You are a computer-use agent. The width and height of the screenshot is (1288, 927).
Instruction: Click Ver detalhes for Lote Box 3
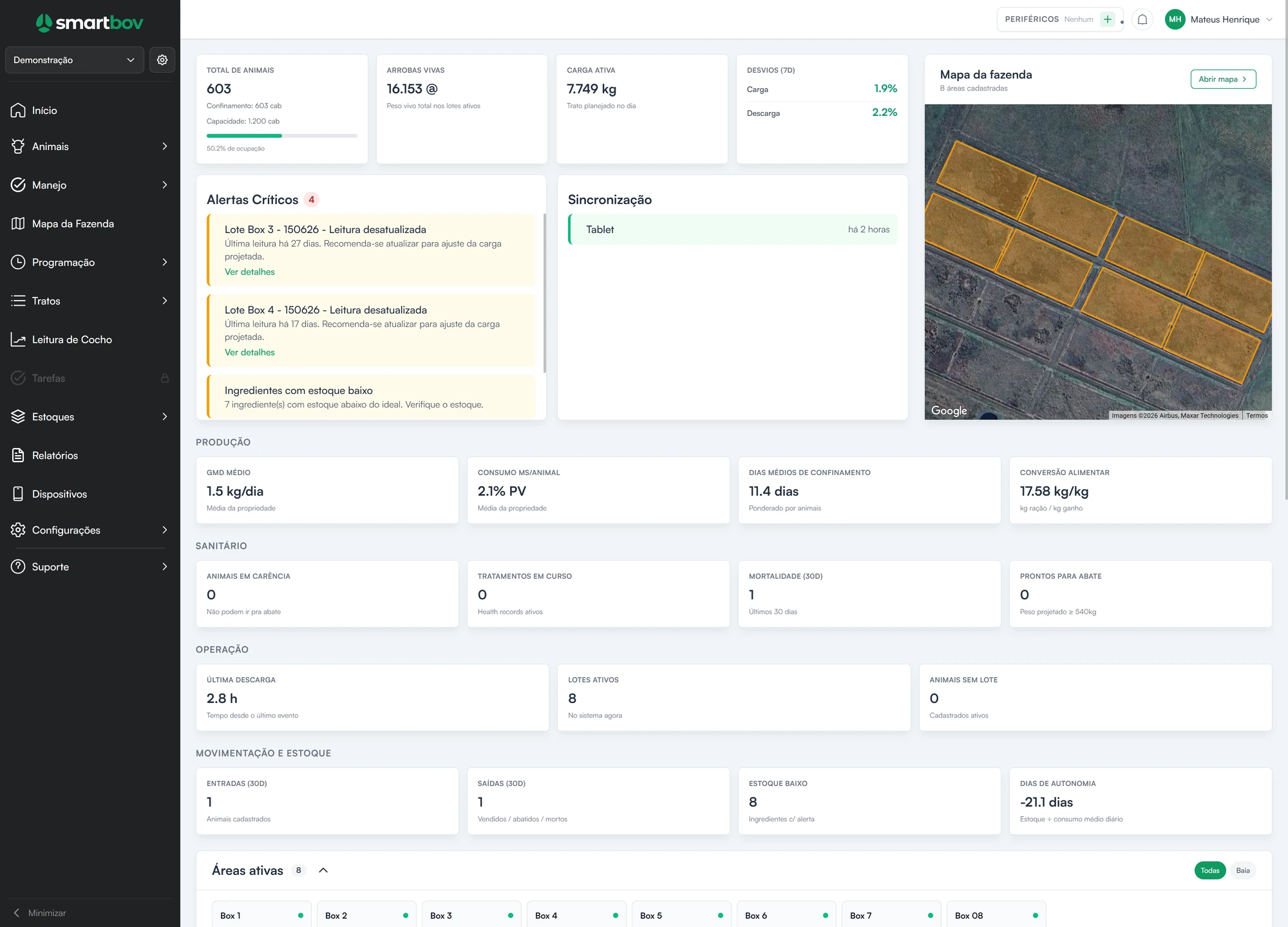tap(249, 272)
